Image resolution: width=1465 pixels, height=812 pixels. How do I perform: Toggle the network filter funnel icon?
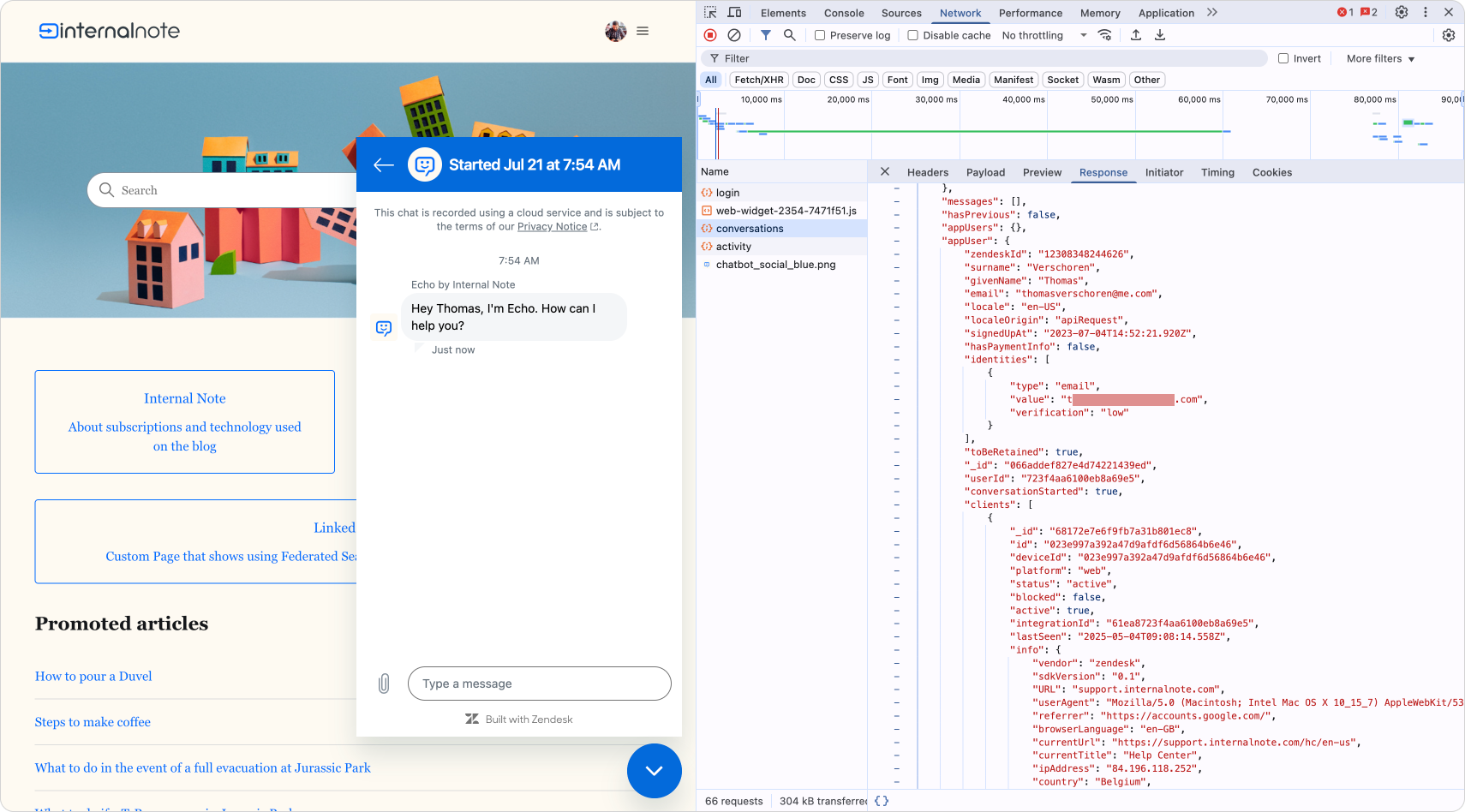tap(766, 35)
